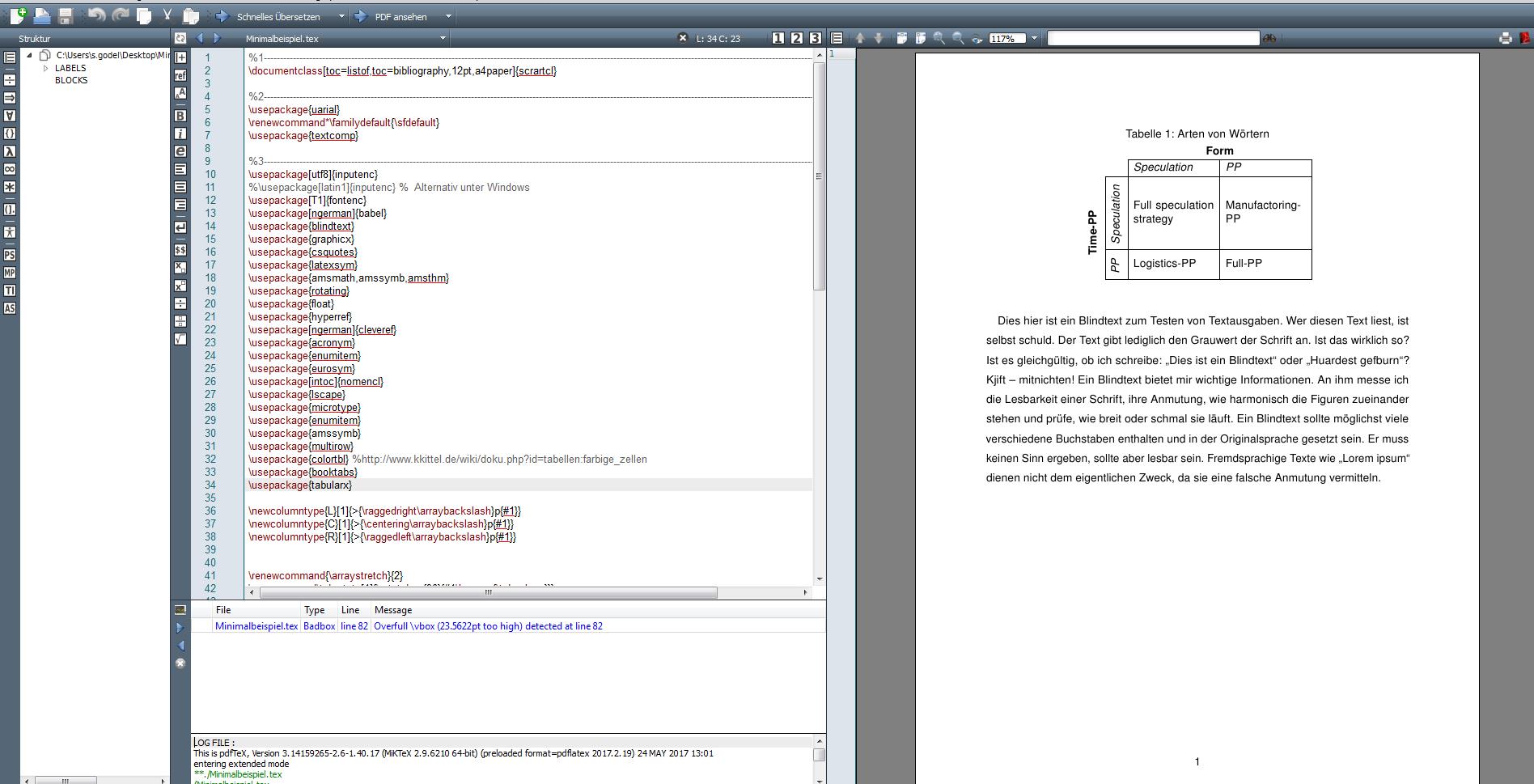Viewport: 1534px width, 784px height.
Task: Open the Minimalbeispiel.tex document dropdown
Action: coord(443,38)
